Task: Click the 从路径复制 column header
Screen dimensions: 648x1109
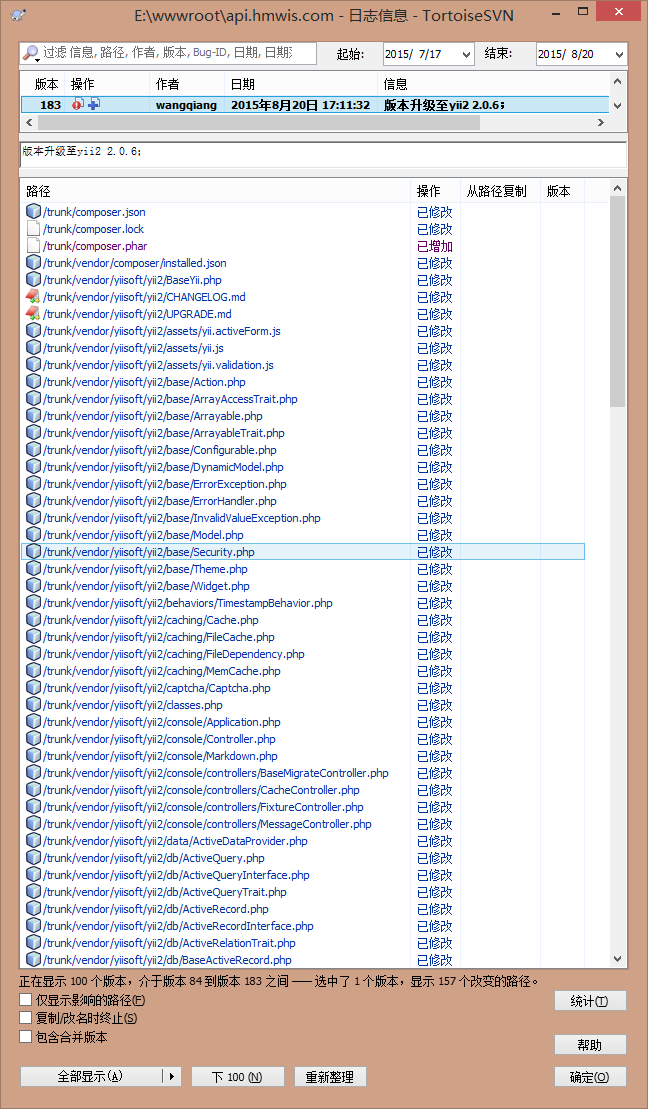Action: [x=500, y=191]
